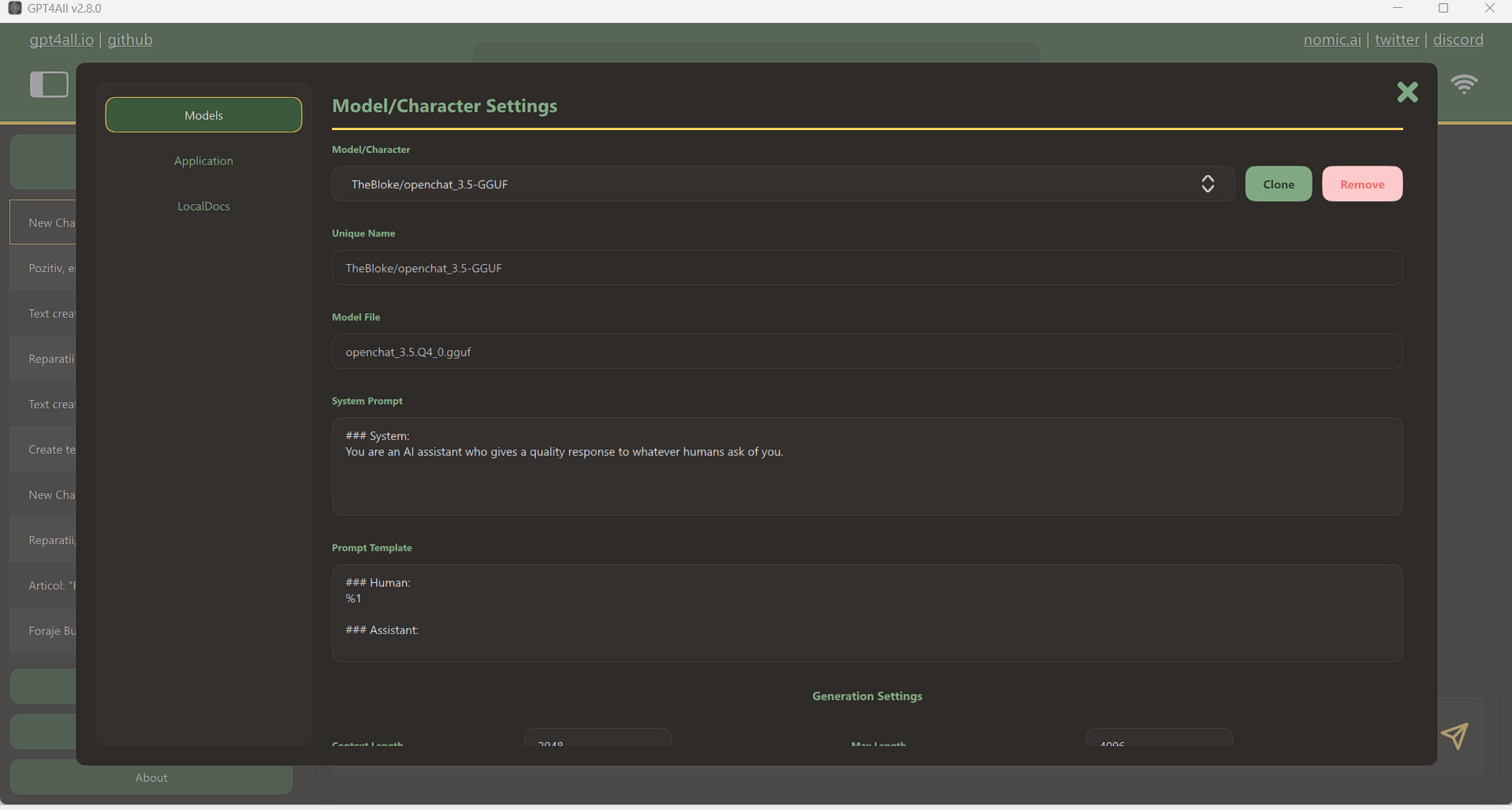Switch to the LocalDocs settings tab

coord(203,206)
